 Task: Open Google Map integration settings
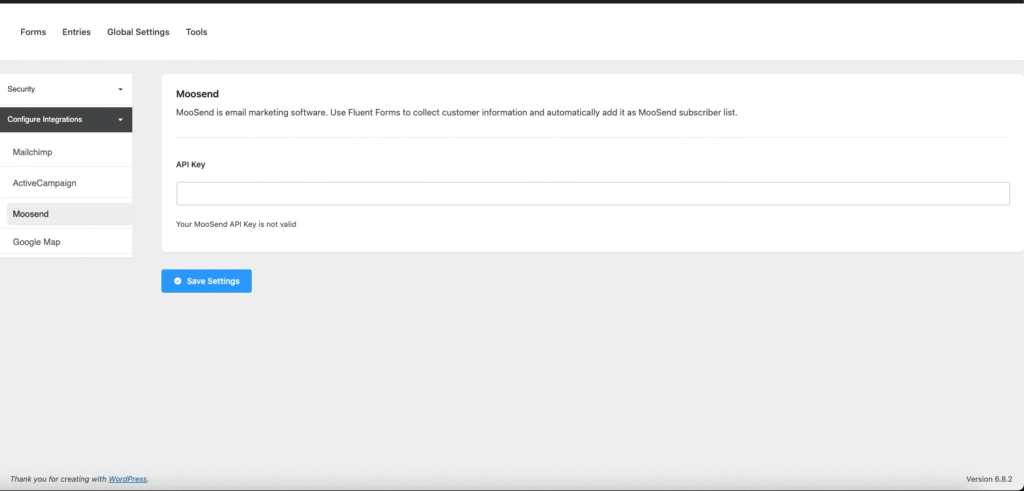[37, 242]
